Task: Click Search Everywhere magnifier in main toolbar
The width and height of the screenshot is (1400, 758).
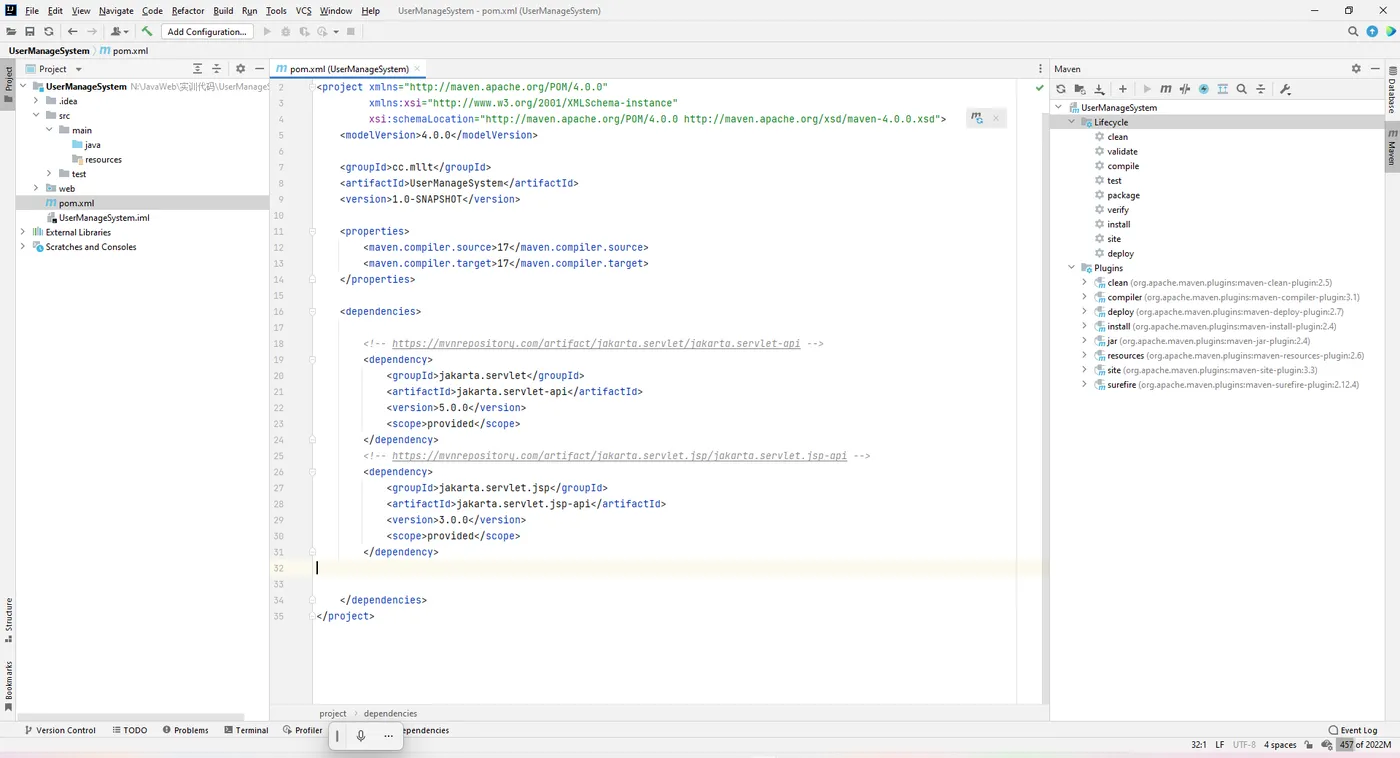Action: click(x=1353, y=32)
